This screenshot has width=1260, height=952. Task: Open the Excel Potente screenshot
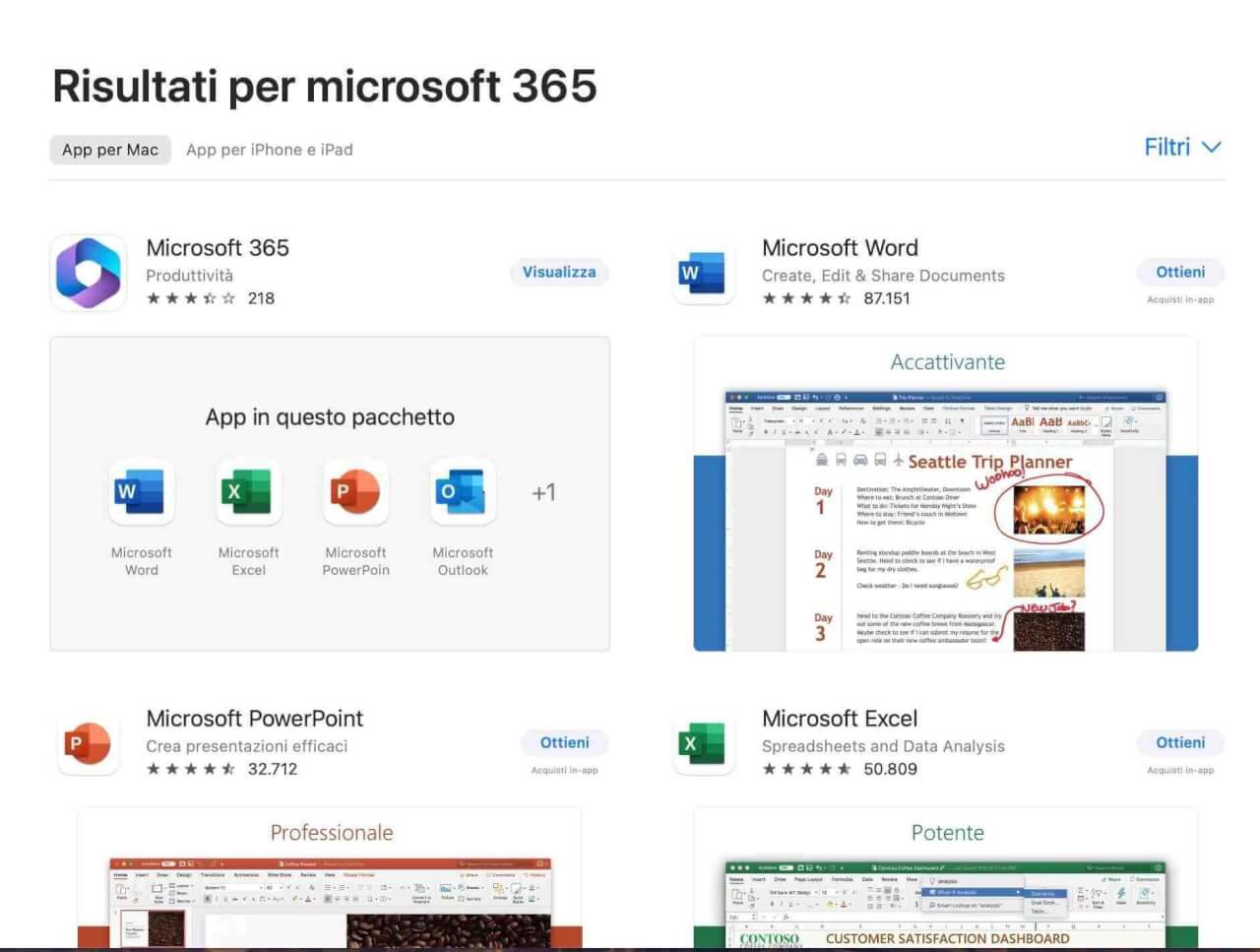946,878
